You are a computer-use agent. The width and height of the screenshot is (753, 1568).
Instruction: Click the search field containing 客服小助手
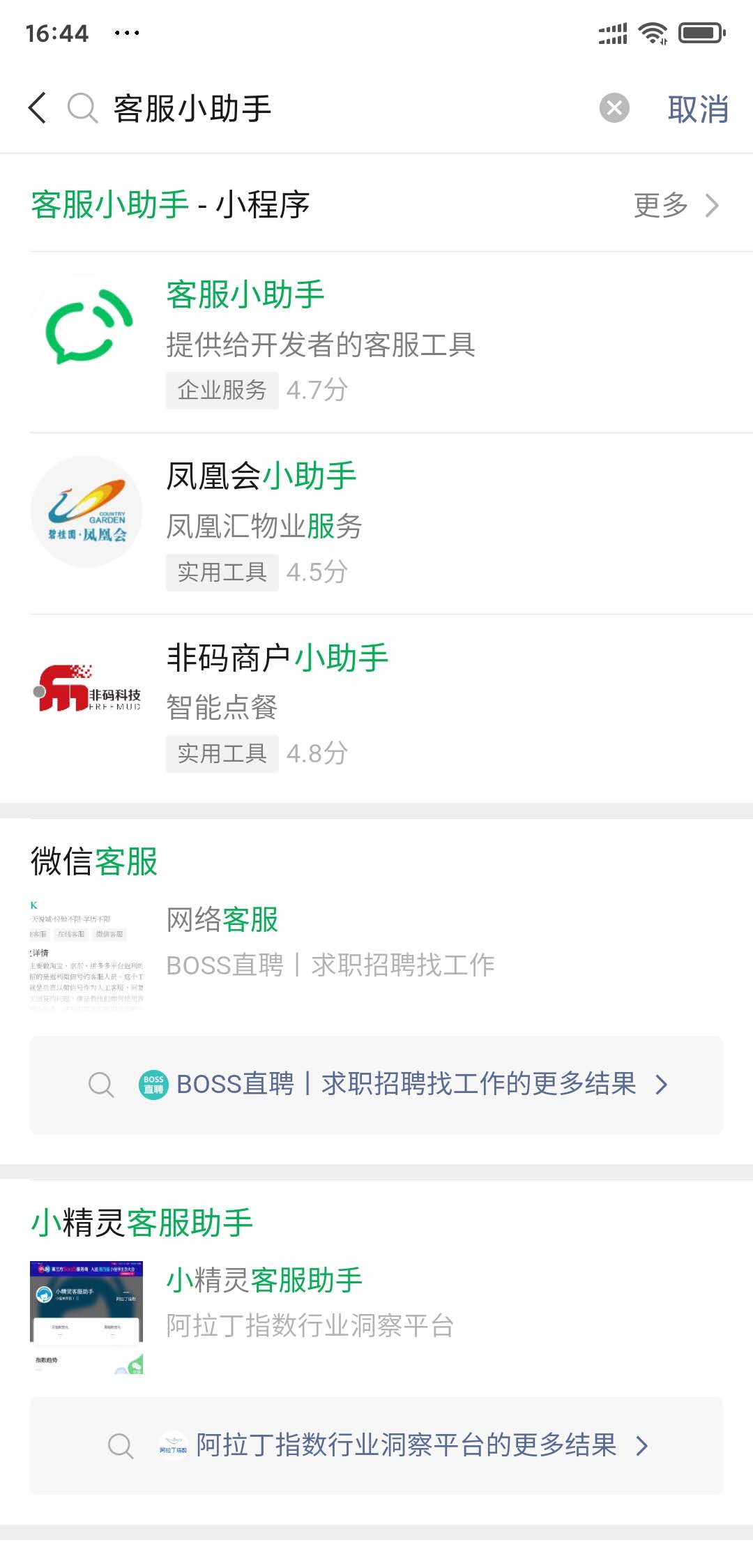[x=349, y=109]
